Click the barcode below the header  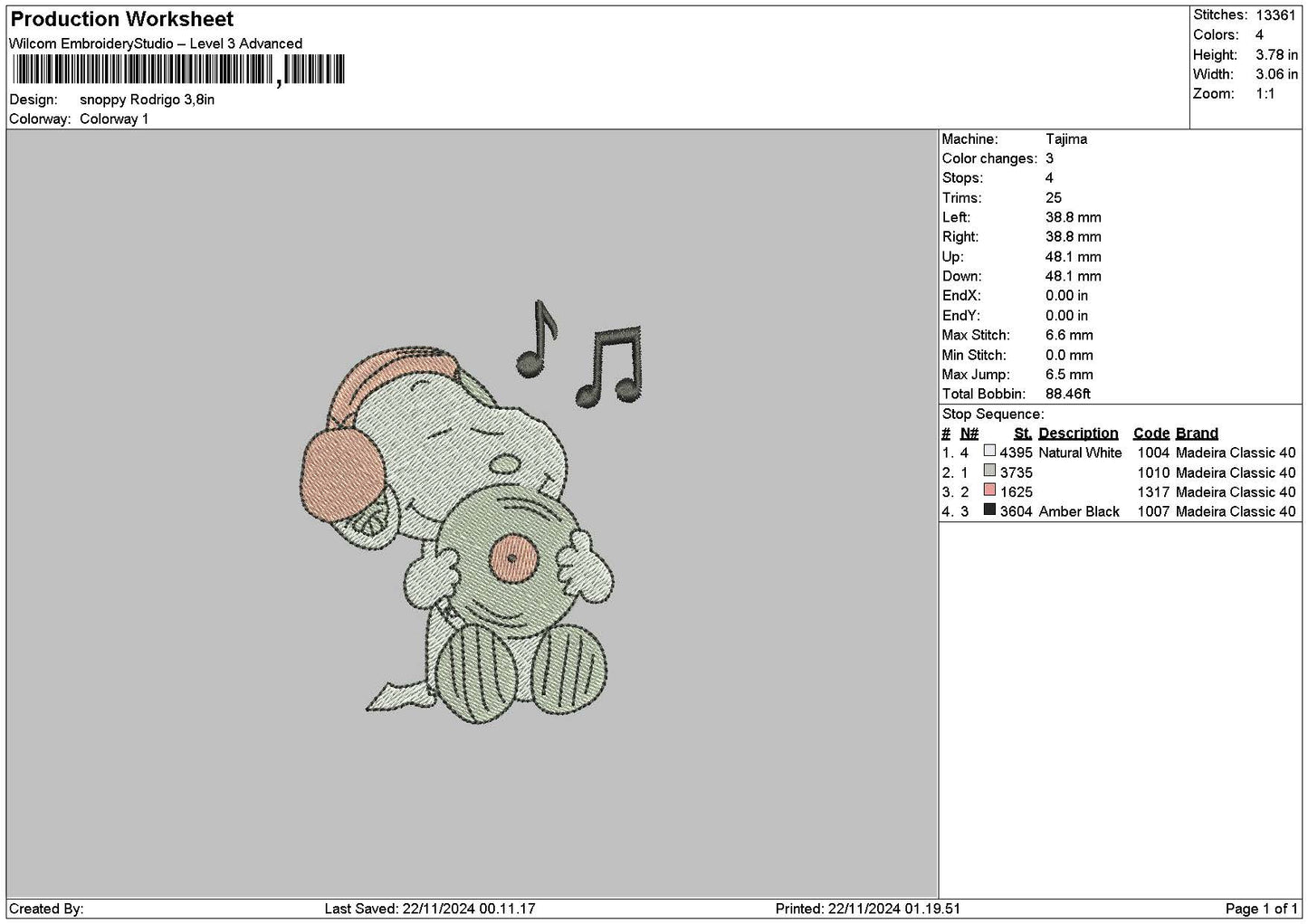point(179,71)
